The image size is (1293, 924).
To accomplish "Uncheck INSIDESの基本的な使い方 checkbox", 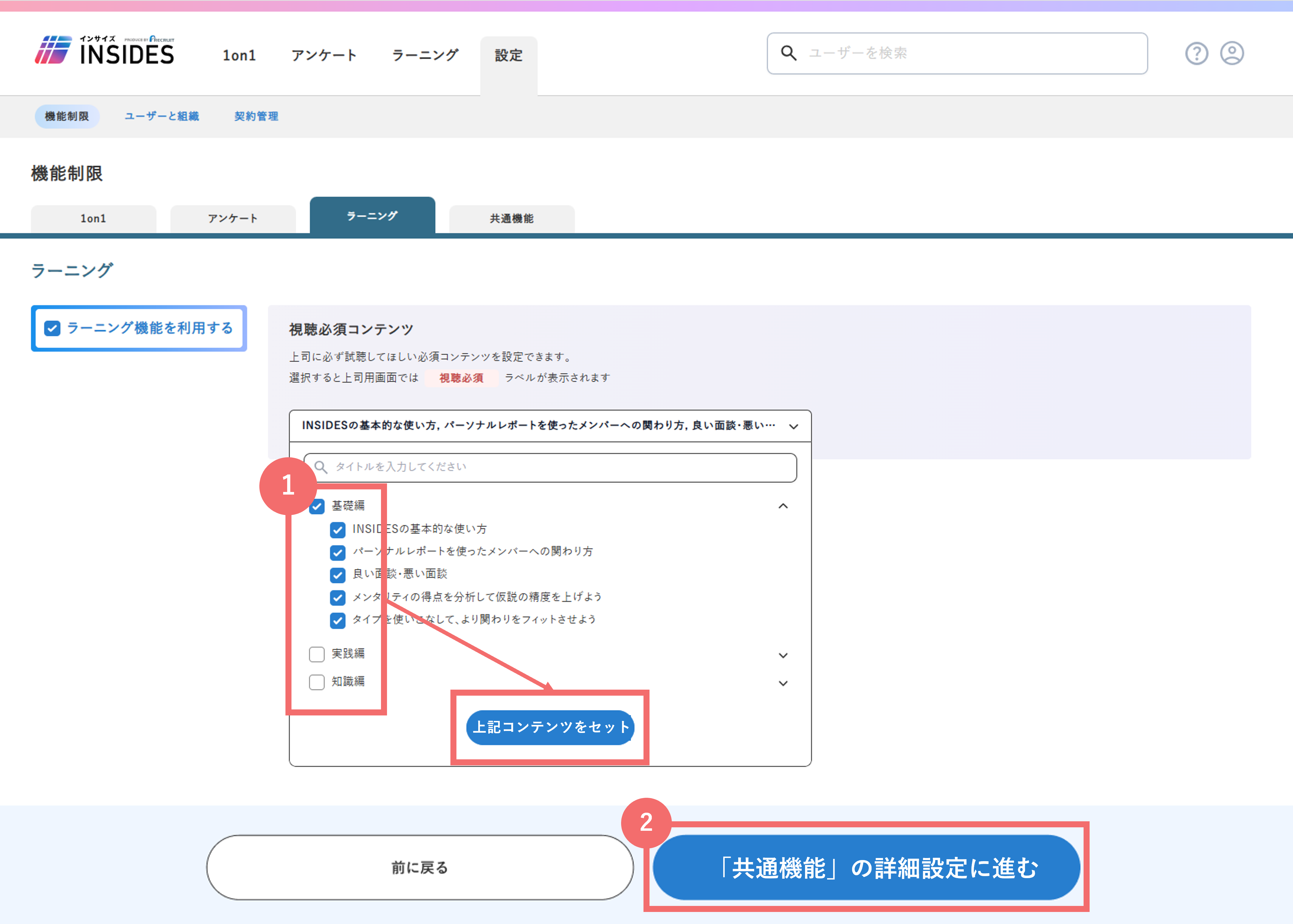I will (x=337, y=530).
